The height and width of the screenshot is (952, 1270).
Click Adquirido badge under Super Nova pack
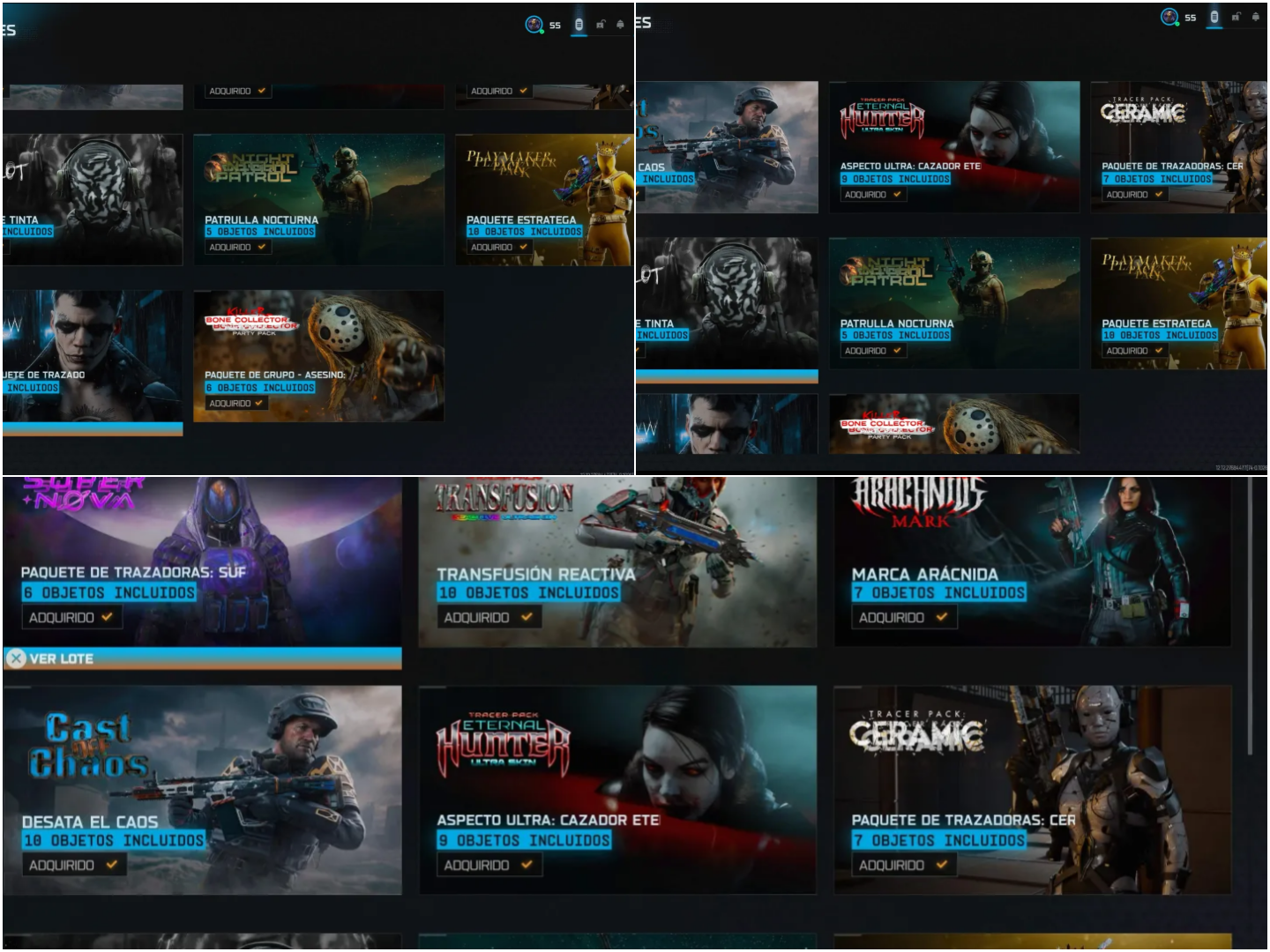coord(71,617)
